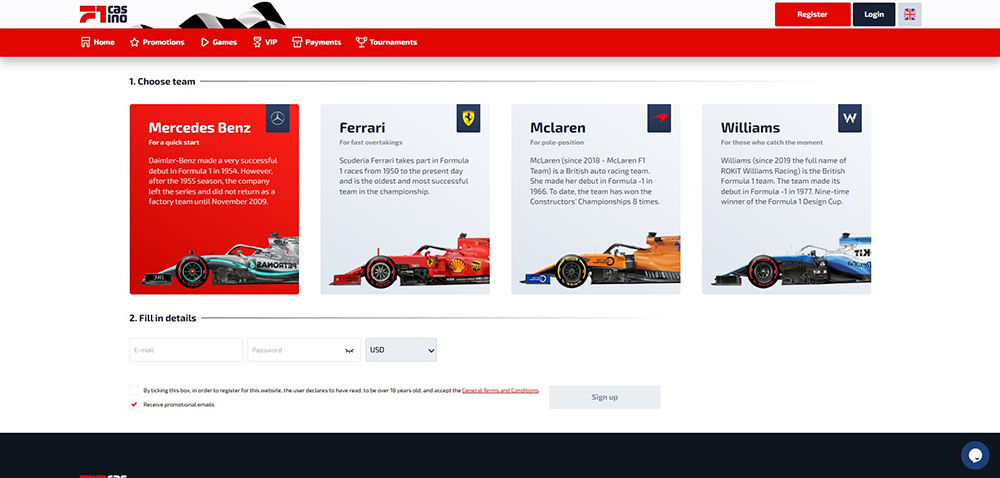Click the orange McLaren car image
1000x478 pixels.
pos(601,260)
